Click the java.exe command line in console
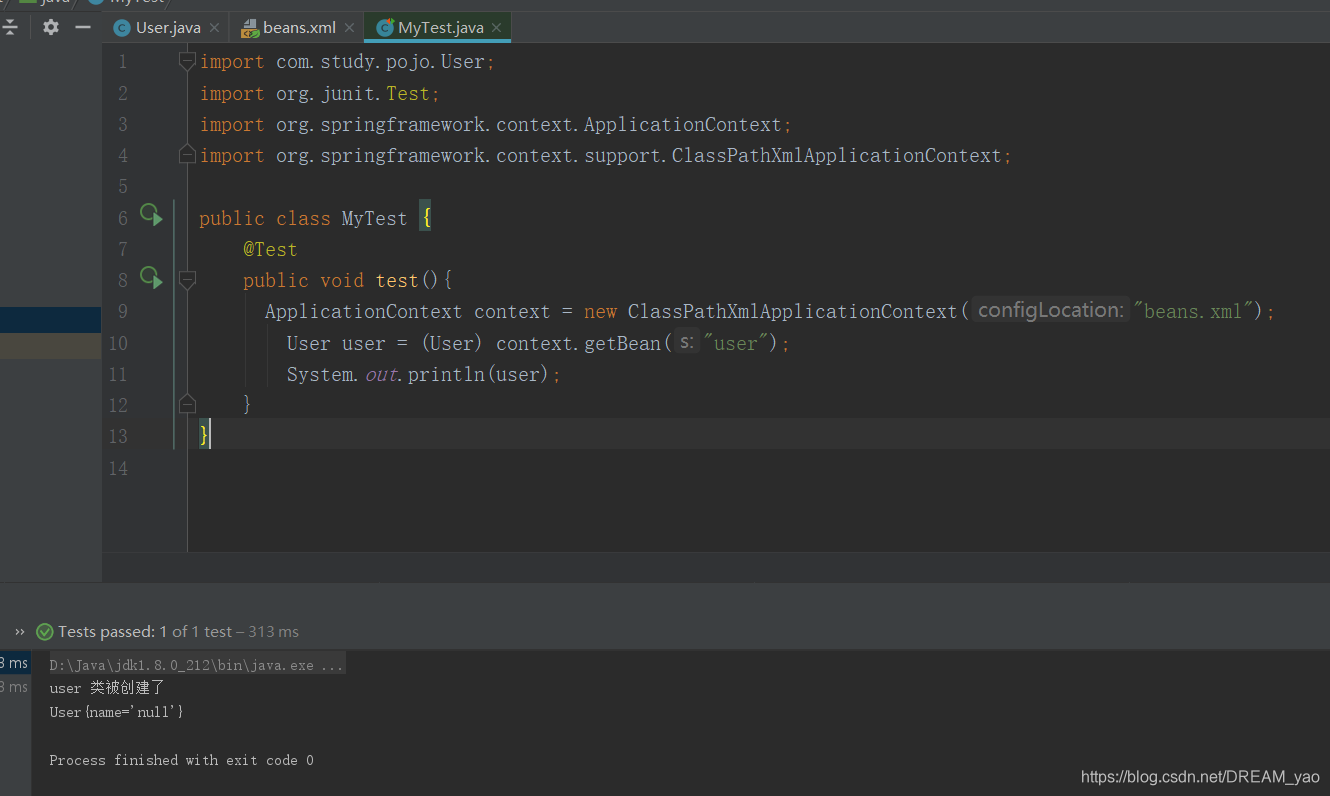1330x796 pixels. coord(196,665)
